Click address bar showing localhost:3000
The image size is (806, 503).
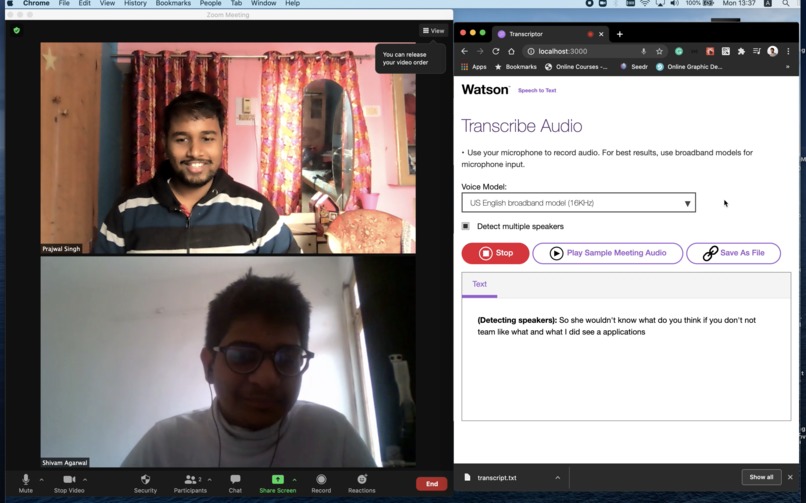point(586,51)
